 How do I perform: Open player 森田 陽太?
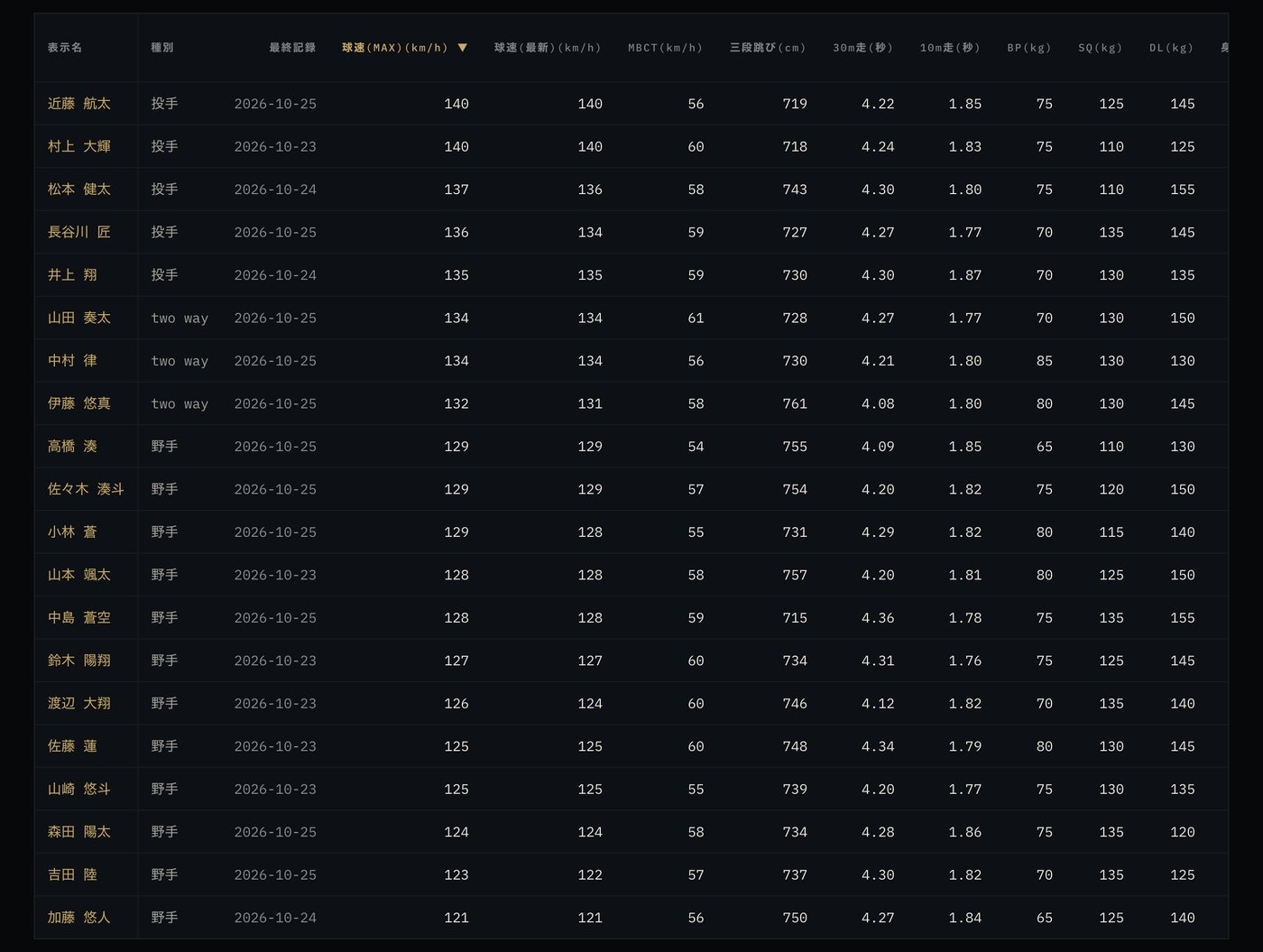[x=79, y=832]
